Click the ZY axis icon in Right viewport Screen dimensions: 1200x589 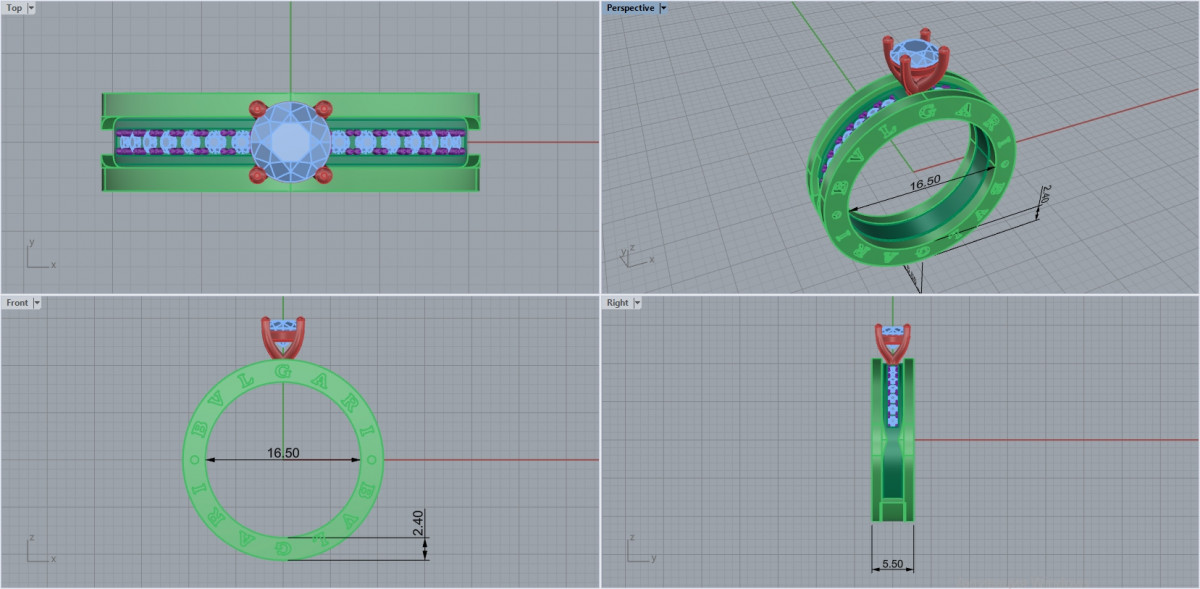click(x=638, y=549)
